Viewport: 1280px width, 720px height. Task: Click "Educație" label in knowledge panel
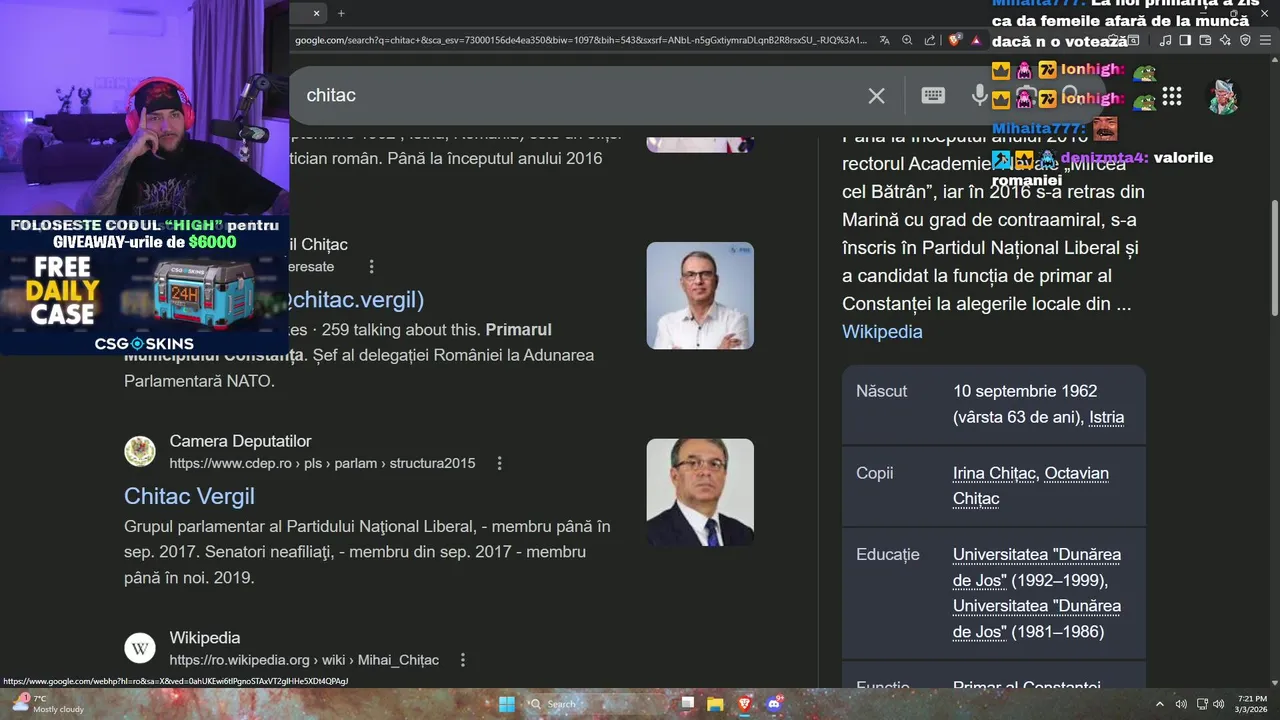click(888, 554)
